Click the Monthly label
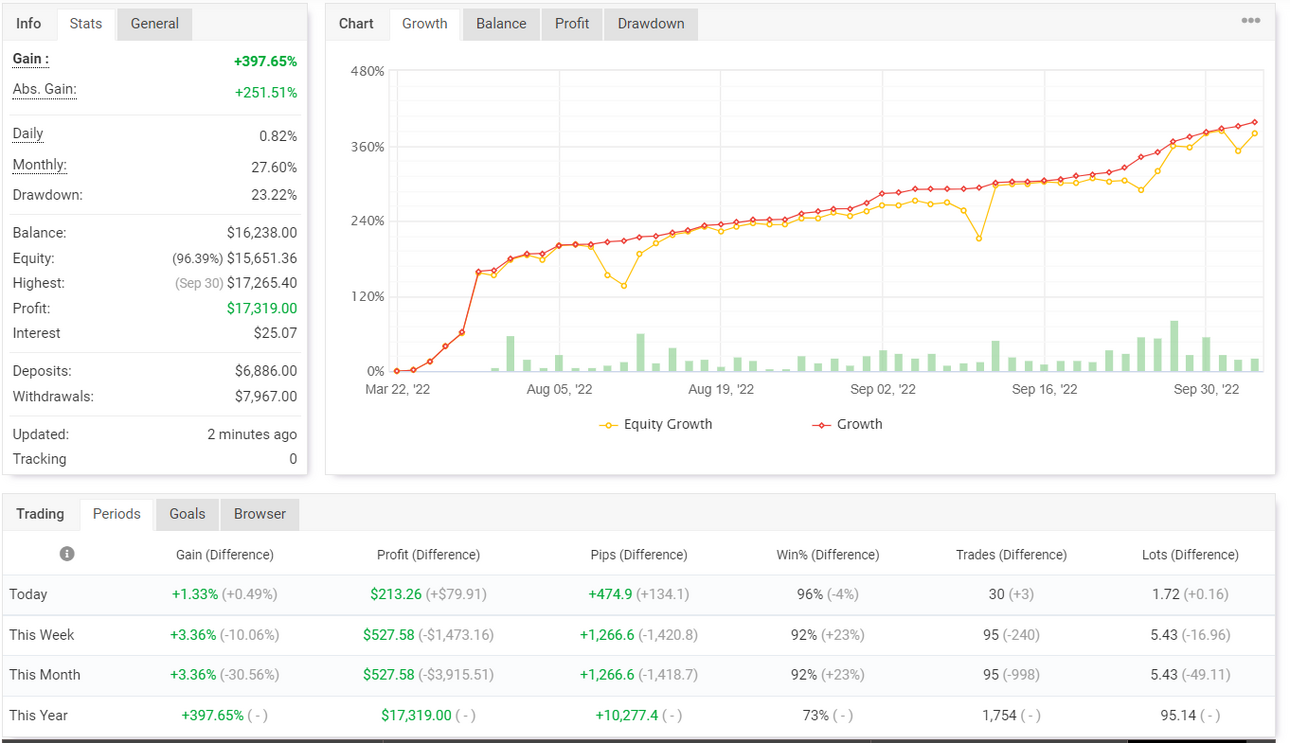The width and height of the screenshot is (1290, 743). (x=40, y=165)
